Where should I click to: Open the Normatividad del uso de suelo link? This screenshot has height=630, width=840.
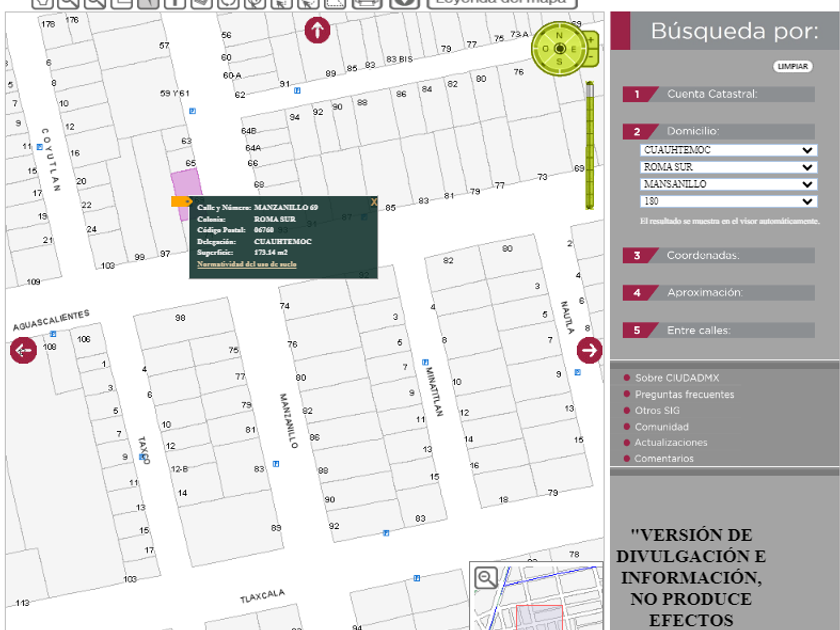coord(246,264)
